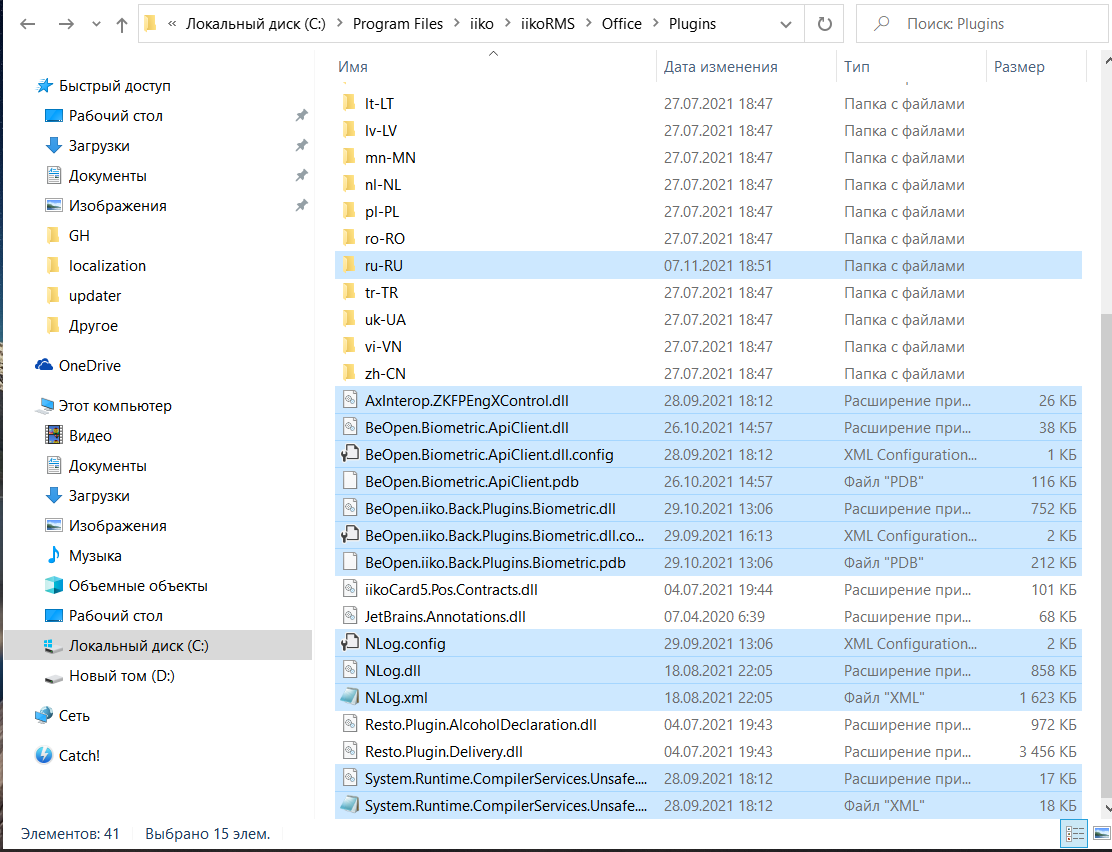
Task: Click the AxInterop.ZKFPEngXControl.dll file icon
Action: tap(350, 400)
